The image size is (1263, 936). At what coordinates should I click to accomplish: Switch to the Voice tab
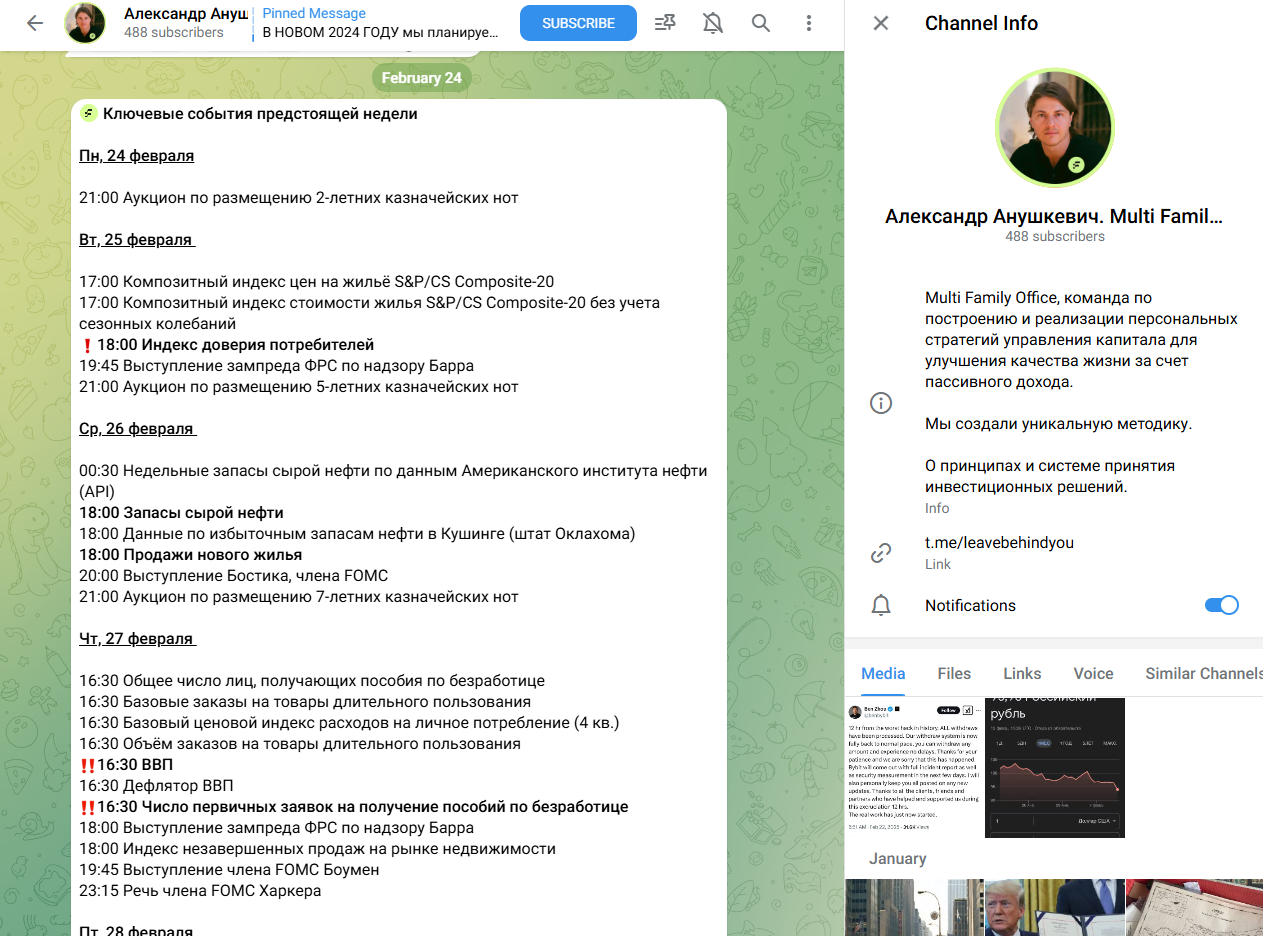(x=1093, y=673)
